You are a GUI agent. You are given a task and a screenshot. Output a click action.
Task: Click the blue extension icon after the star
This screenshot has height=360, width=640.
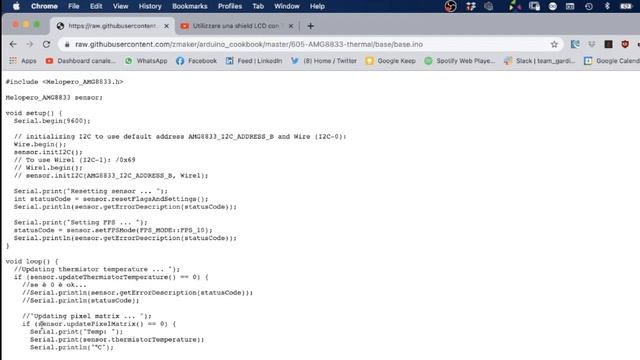click(575, 44)
